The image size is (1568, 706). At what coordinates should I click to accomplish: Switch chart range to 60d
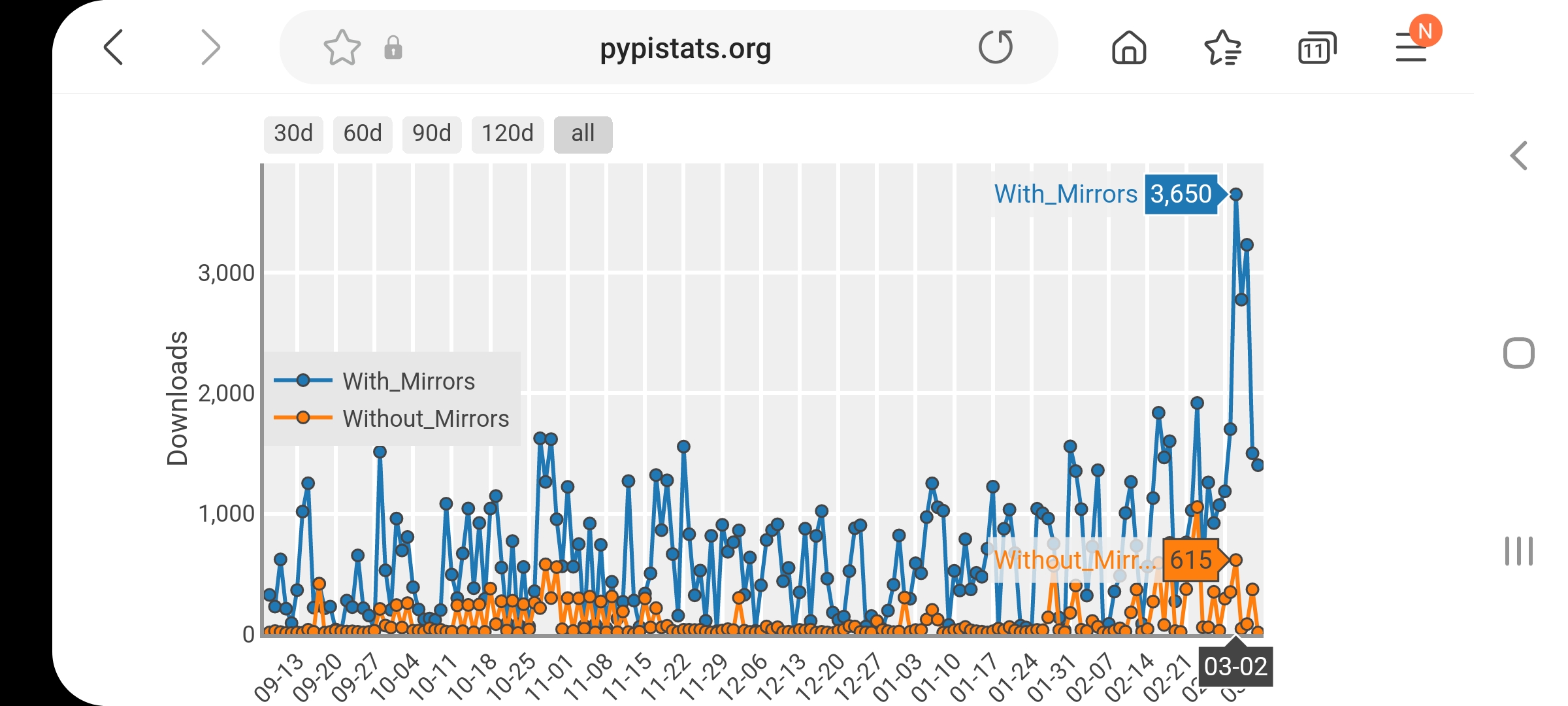pyautogui.click(x=363, y=134)
